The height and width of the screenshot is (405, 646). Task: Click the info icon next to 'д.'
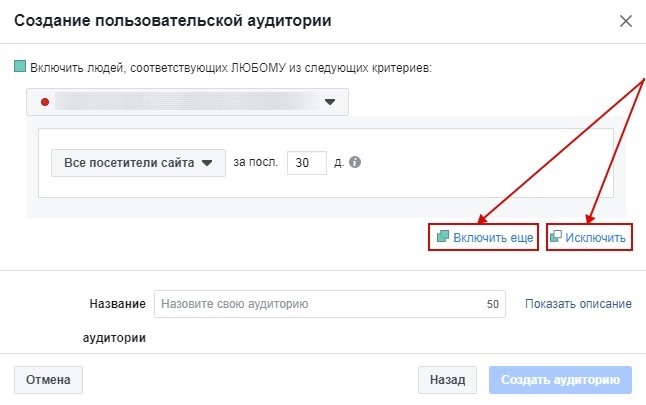click(x=355, y=162)
